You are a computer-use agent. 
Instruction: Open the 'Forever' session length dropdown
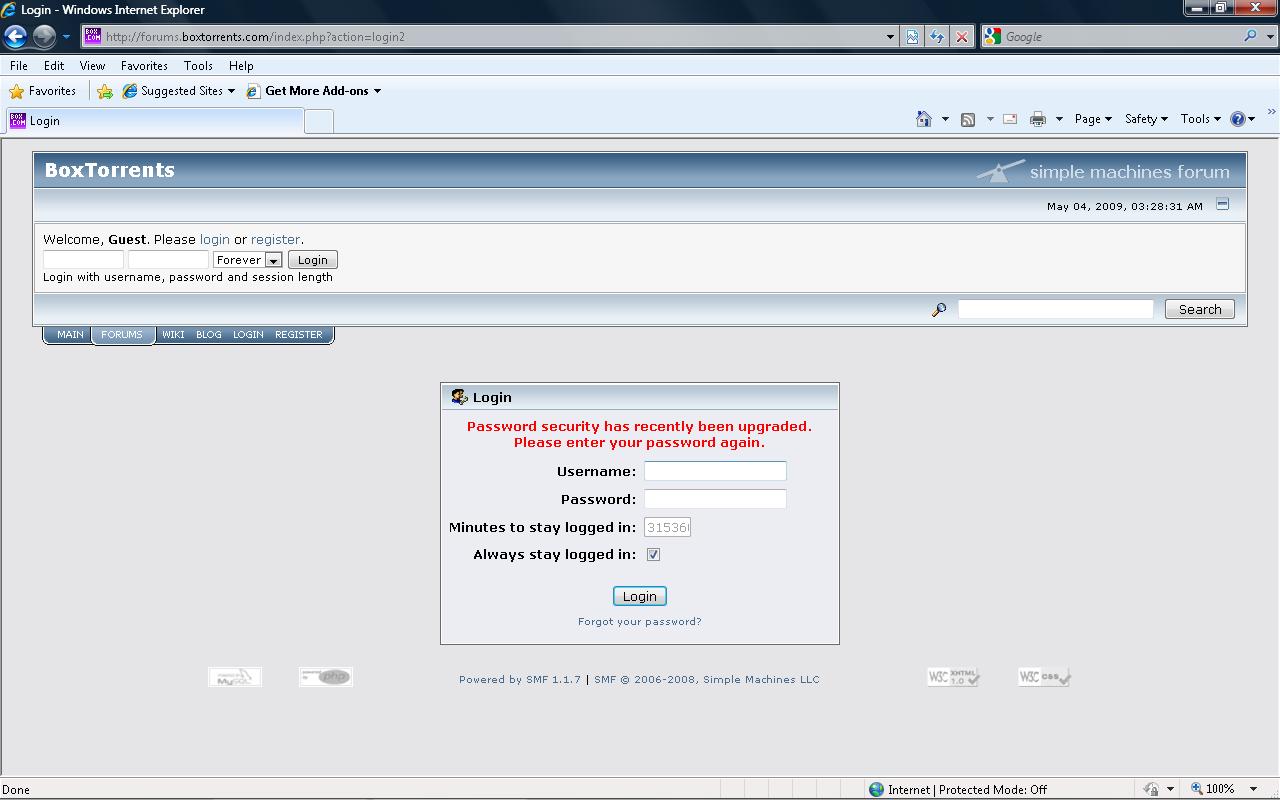(x=247, y=260)
